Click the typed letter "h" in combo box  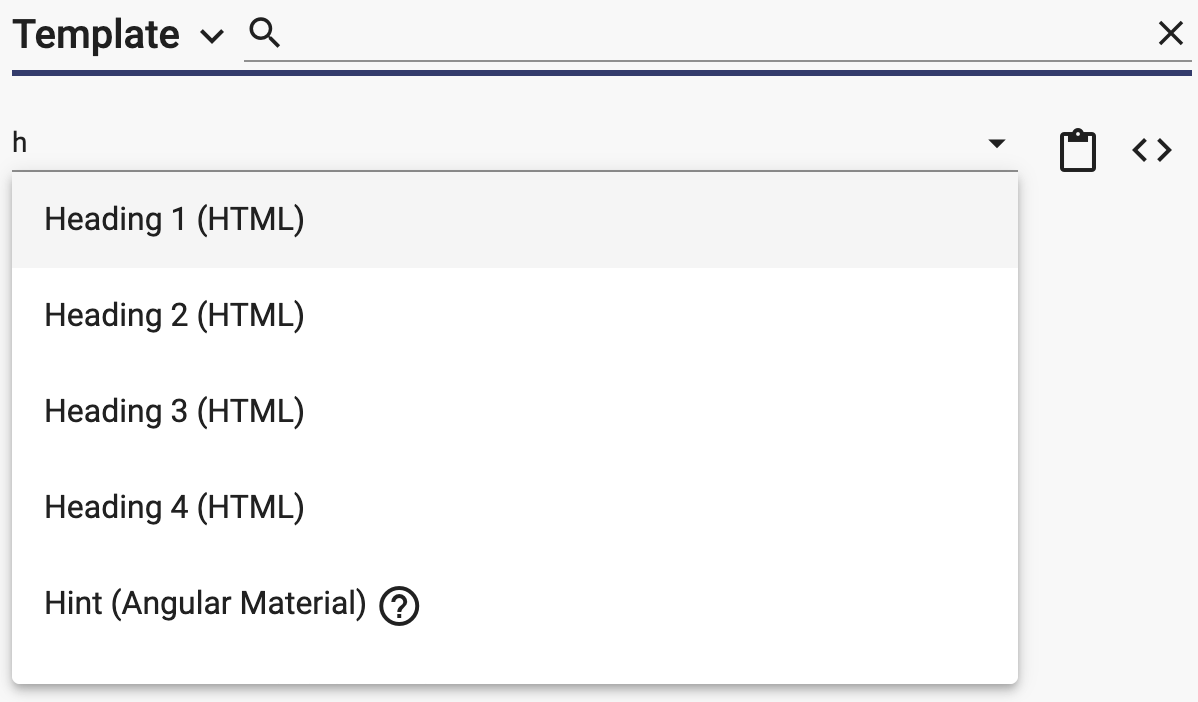(x=20, y=143)
